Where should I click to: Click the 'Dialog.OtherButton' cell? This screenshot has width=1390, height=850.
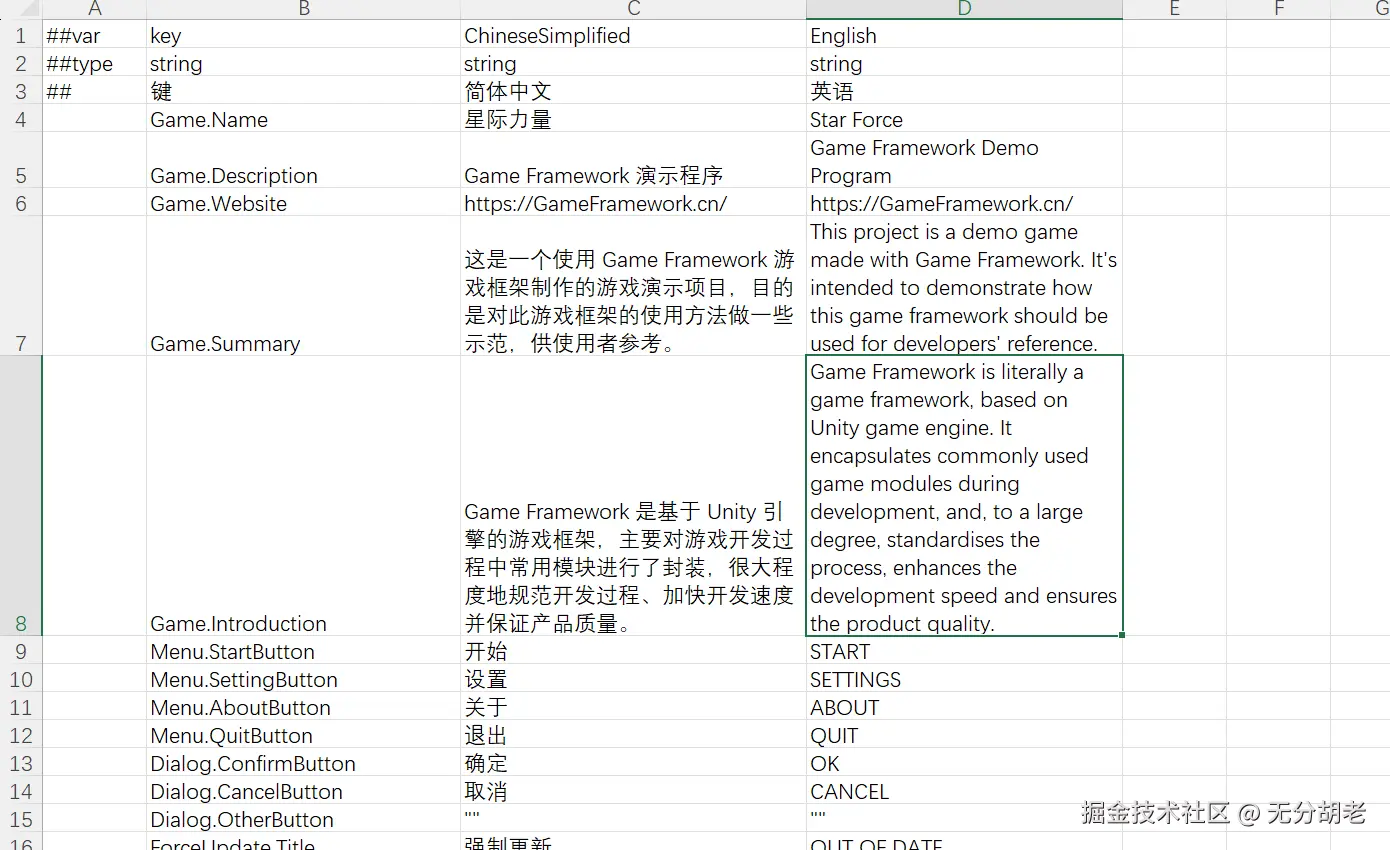[x=303, y=819]
